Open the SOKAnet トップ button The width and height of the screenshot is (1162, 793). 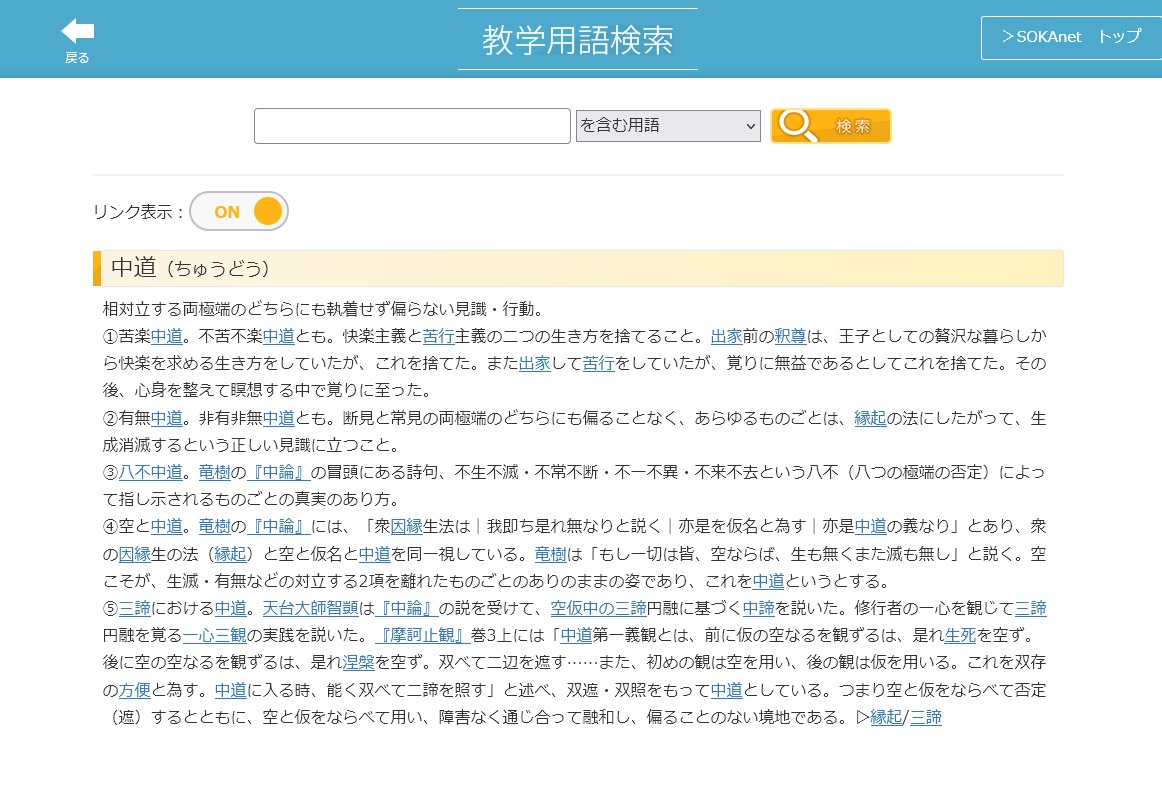(1071, 37)
